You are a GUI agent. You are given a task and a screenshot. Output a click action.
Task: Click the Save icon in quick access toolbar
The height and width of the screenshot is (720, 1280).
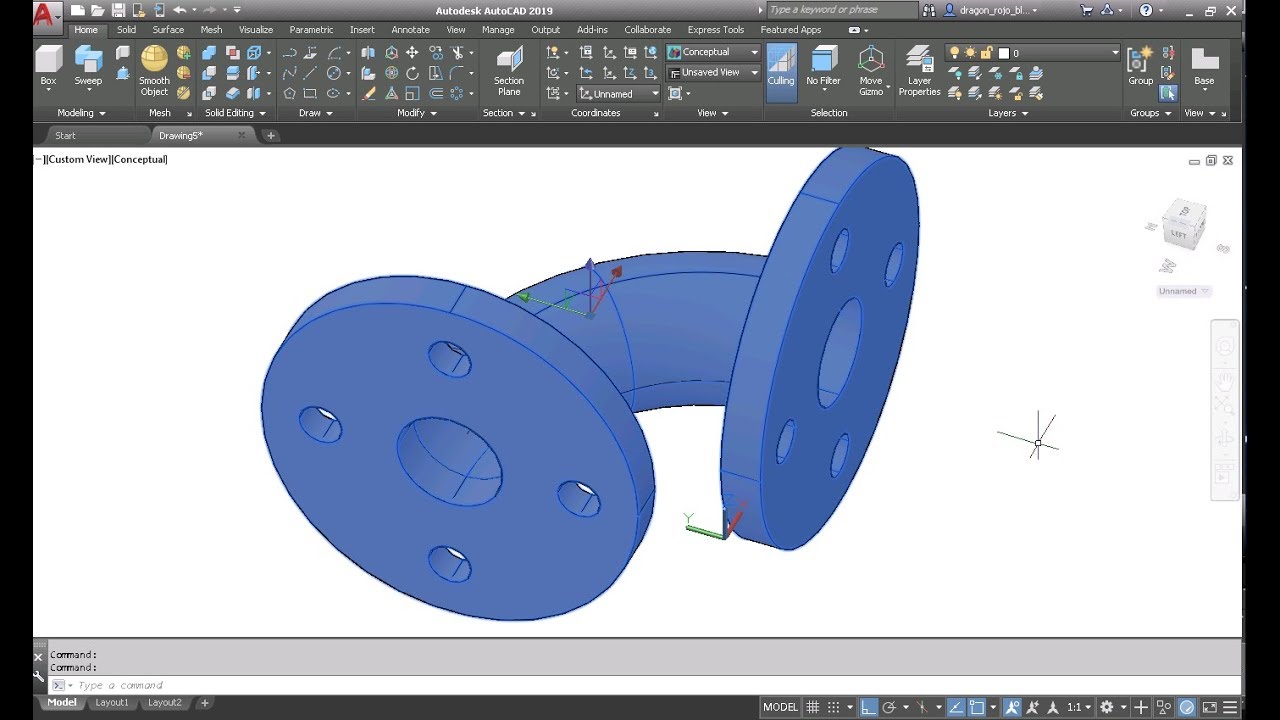pos(119,10)
